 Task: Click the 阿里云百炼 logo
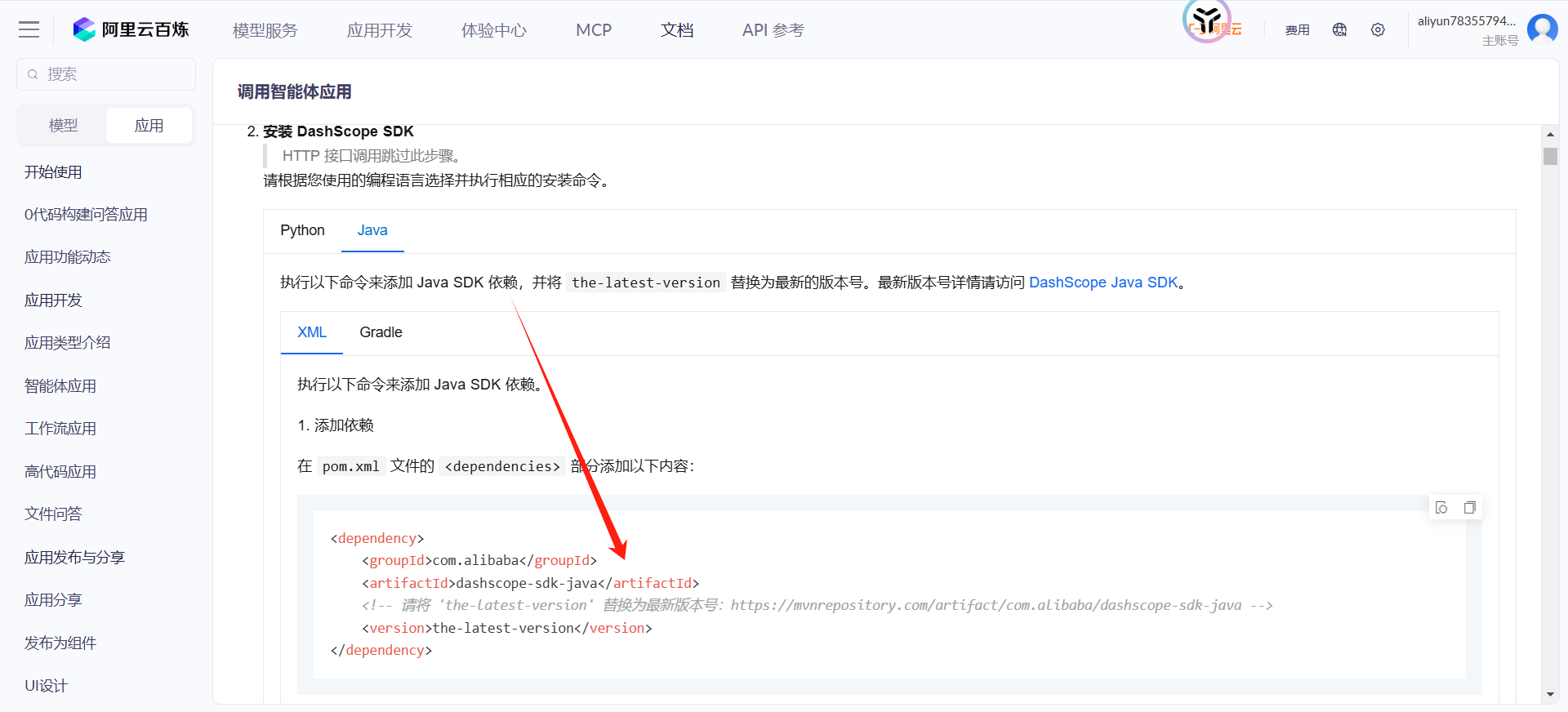pos(131,30)
